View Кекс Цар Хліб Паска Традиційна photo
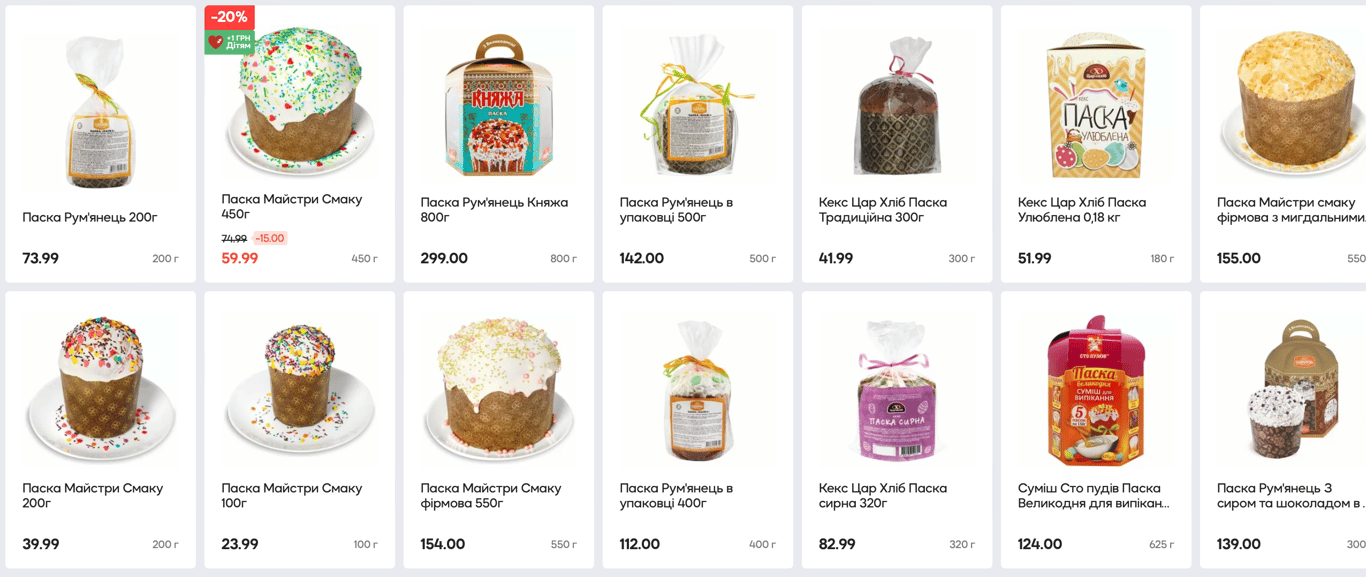This screenshot has width=1366, height=577. [896, 106]
